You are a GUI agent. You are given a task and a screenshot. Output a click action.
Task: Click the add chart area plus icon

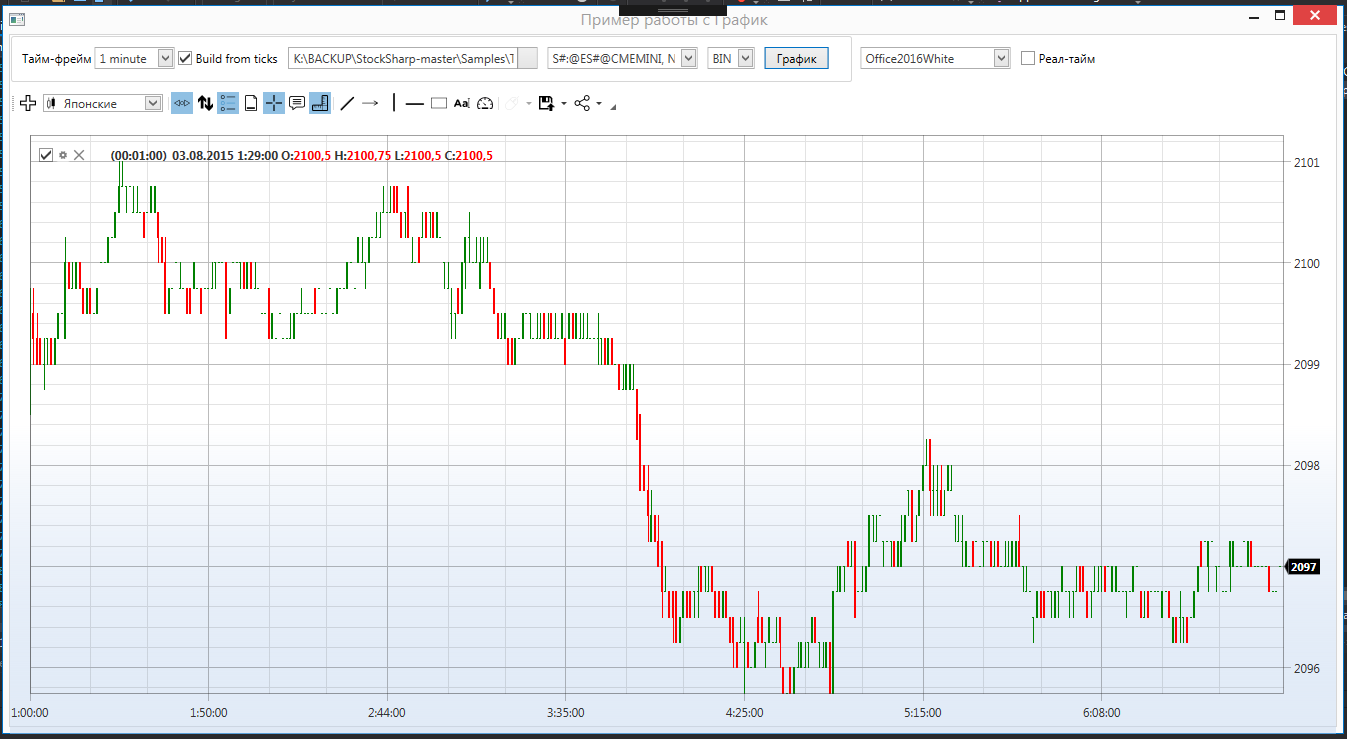click(x=28, y=103)
